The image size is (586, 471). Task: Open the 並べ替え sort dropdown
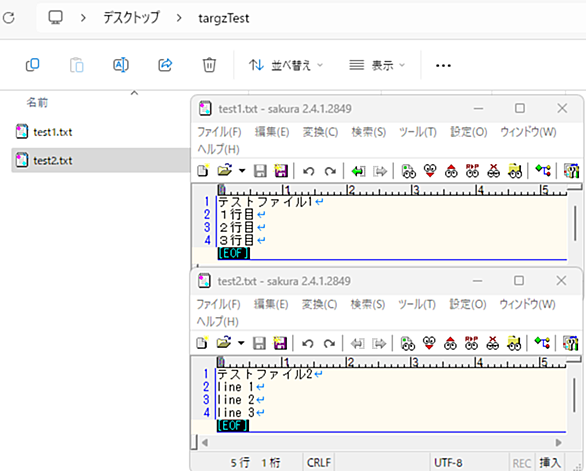[286, 65]
